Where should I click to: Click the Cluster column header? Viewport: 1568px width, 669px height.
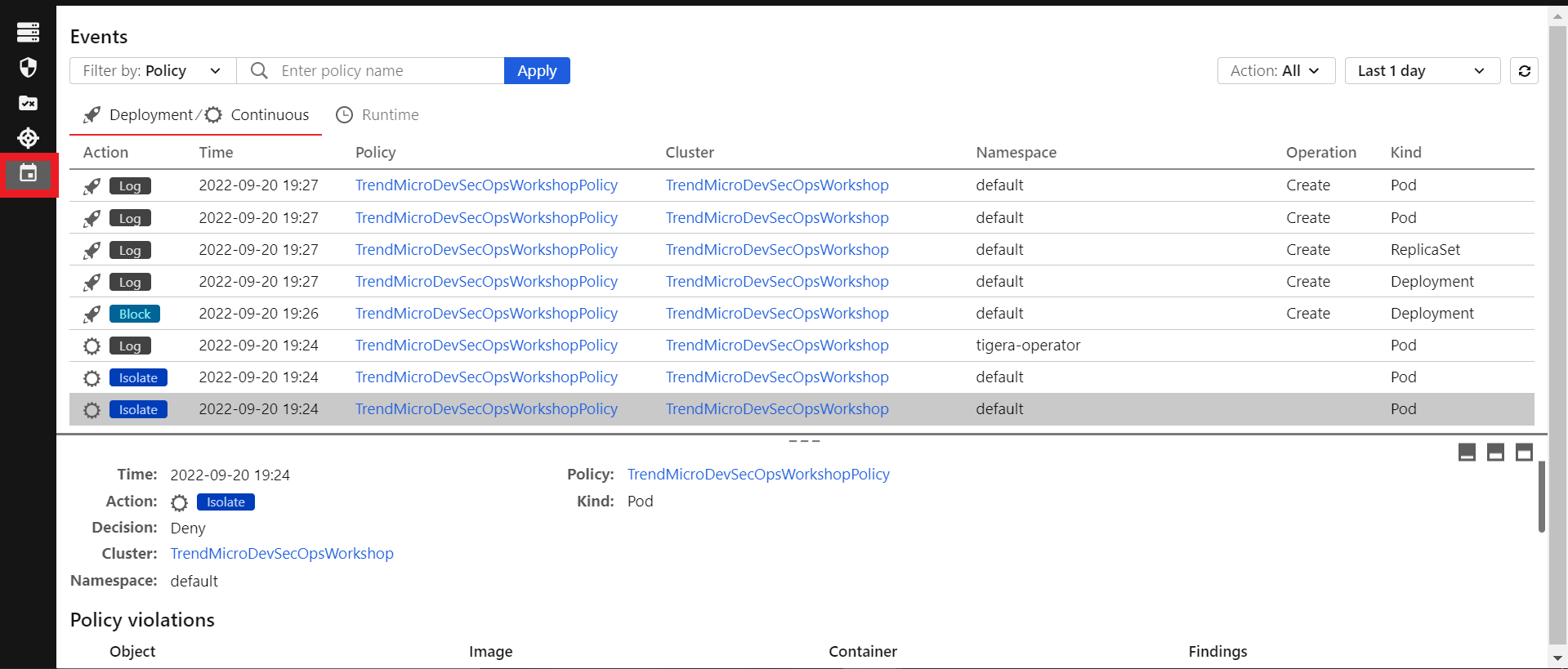pos(690,153)
